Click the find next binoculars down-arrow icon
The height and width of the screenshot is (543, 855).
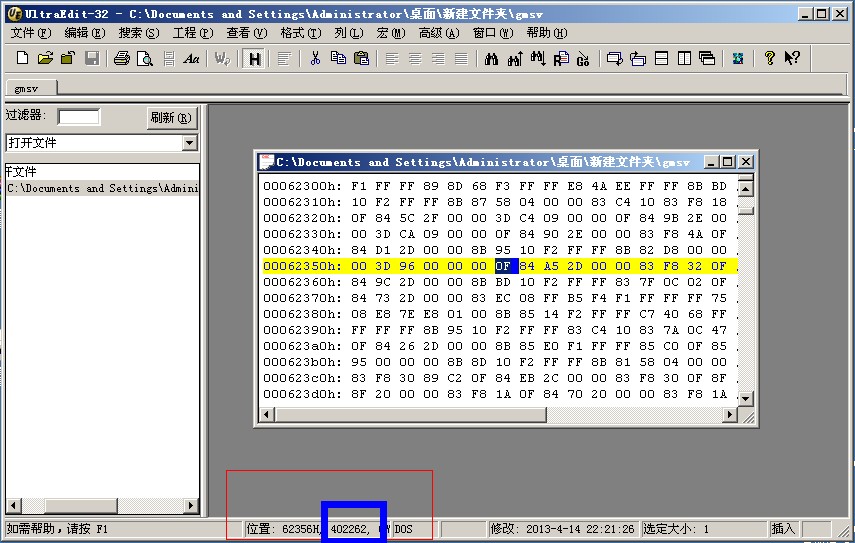tap(538, 58)
